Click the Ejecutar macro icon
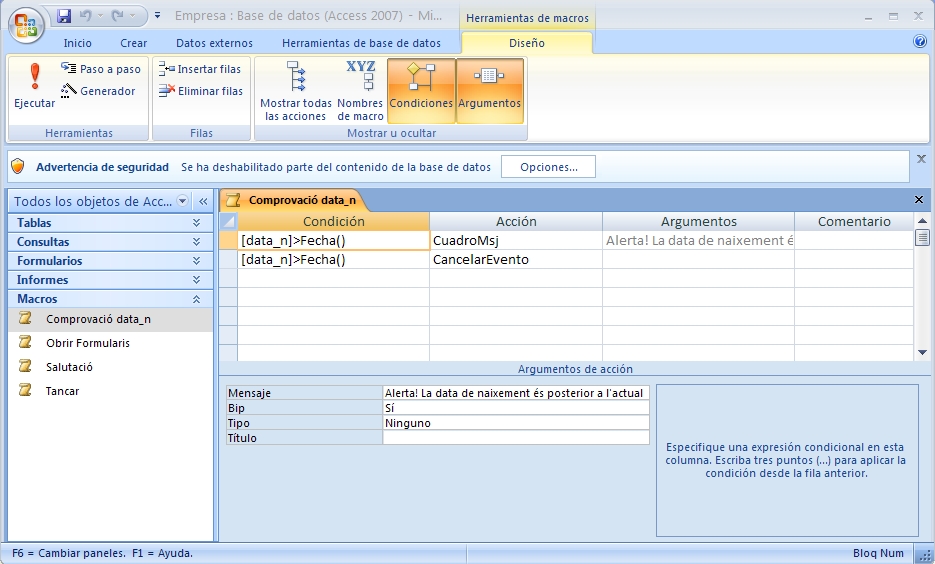The height and width of the screenshot is (564, 935). [34, 87]
